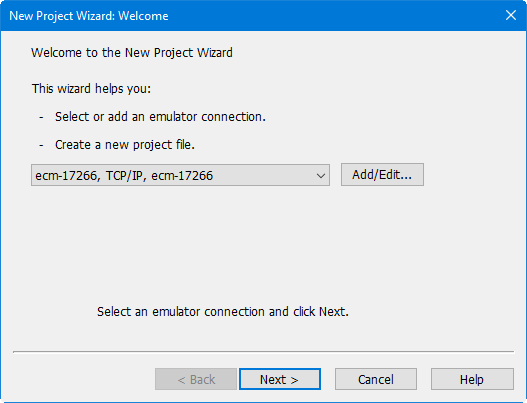
Task: Click the Welcome to the New Project Wizard heading
Action: point(132,53)
